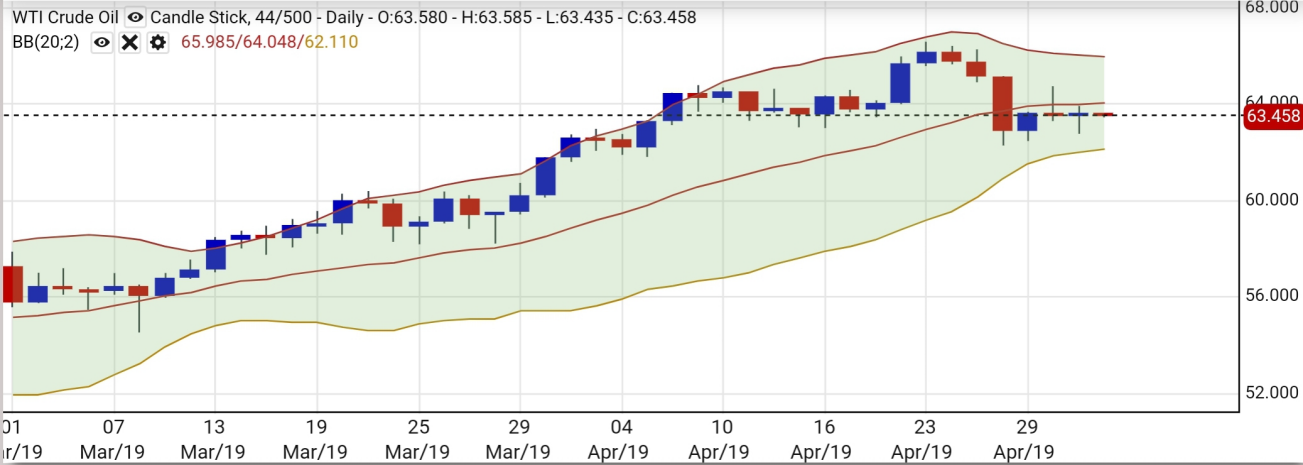Select the 19 Mar/19 date axis label
The height and width of the screenshot is (465, 1303).
316,438
